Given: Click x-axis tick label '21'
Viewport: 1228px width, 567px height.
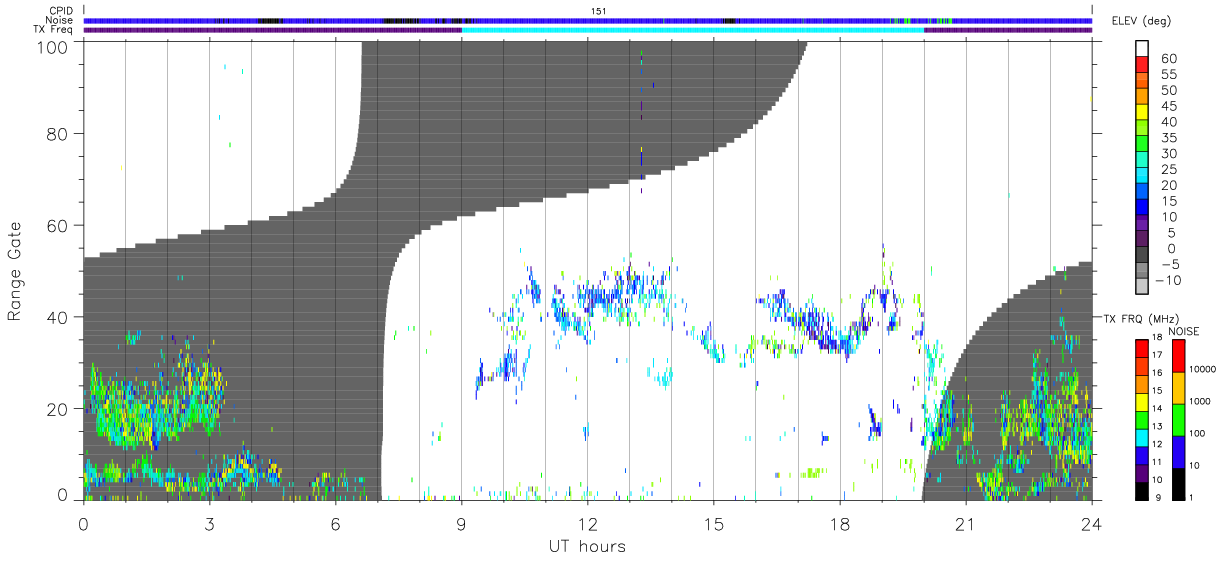Looking at the screenshot, I should [965, 523].
